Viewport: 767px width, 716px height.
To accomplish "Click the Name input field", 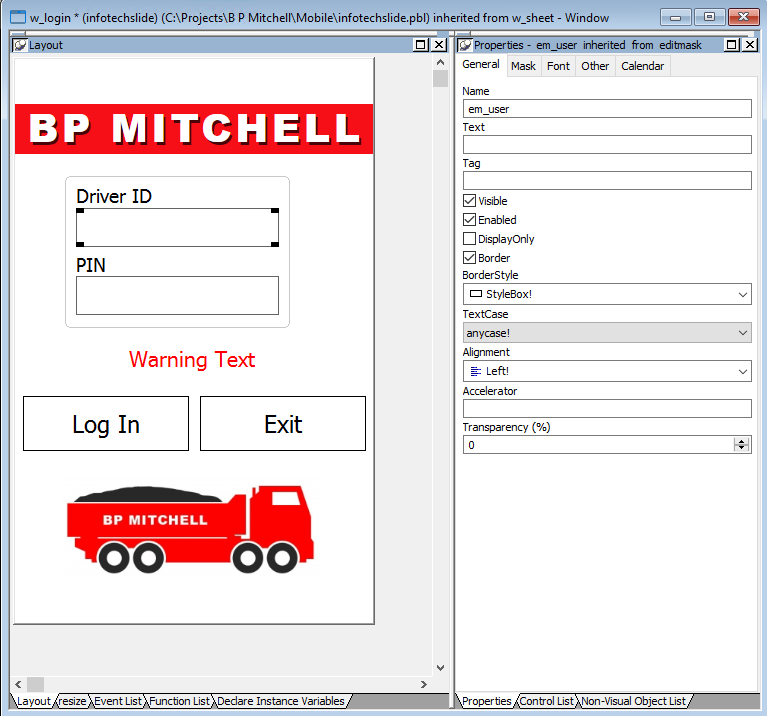I will point(607,109).
